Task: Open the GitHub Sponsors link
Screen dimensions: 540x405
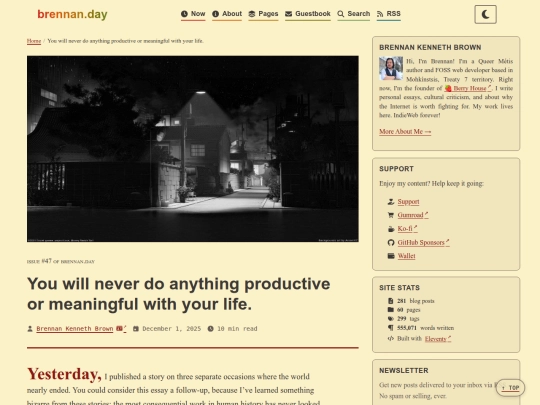Action: coord(423,242)
